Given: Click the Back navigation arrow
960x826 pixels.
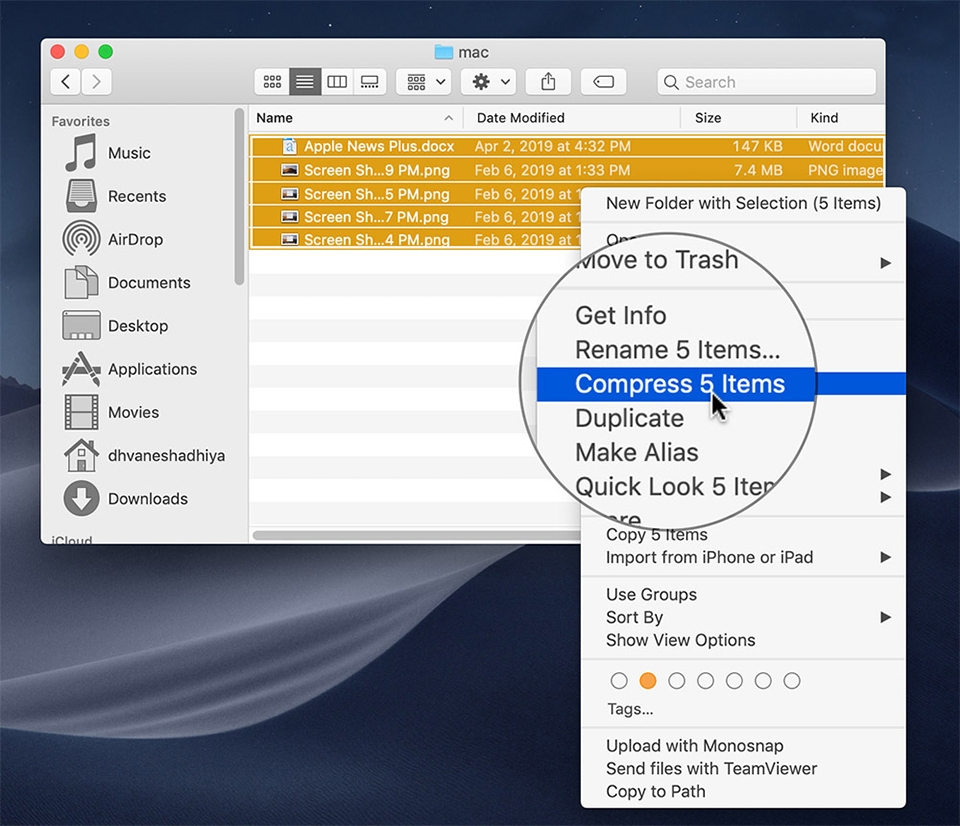Looking at the screenshot, I should 66,82.
